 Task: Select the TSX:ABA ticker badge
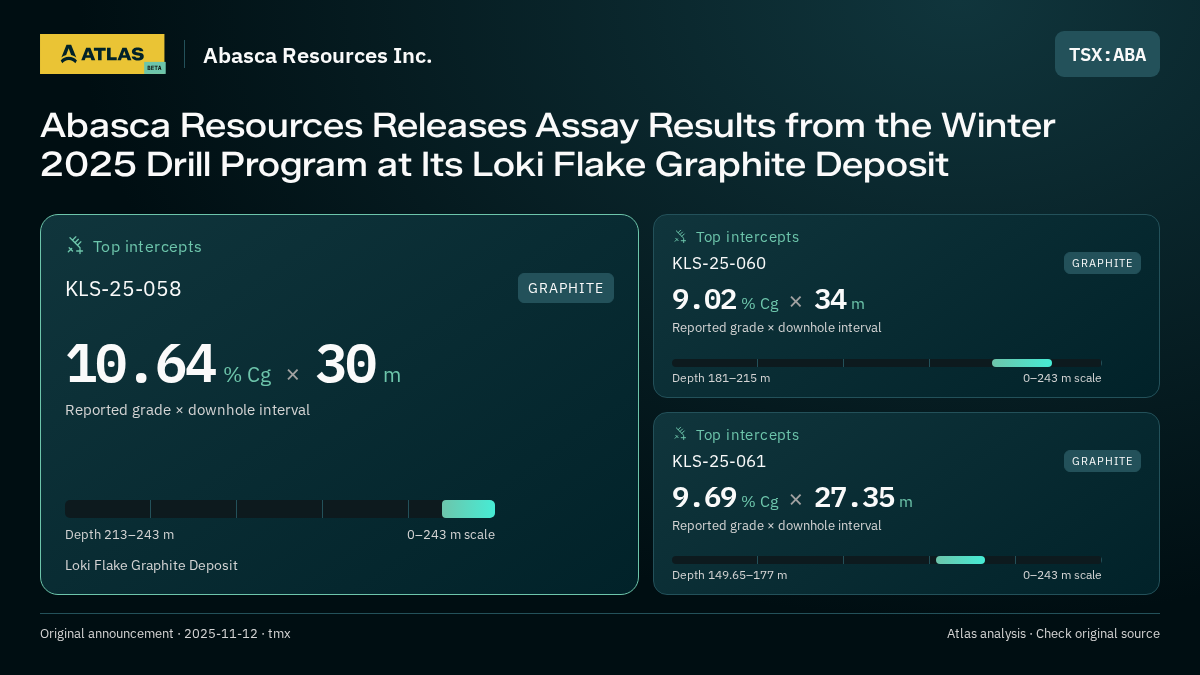pos(1107,54)
